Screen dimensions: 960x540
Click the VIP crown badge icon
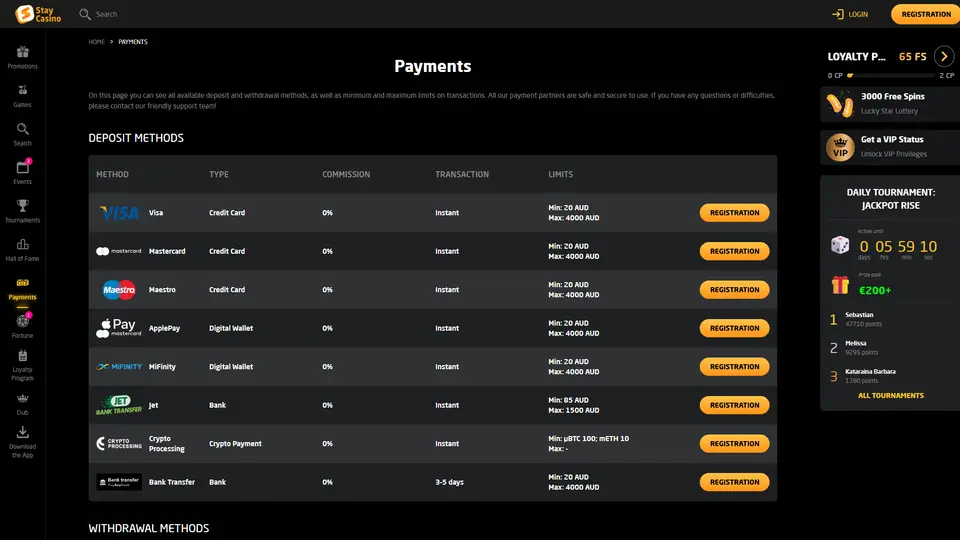(x=840, y=148)
